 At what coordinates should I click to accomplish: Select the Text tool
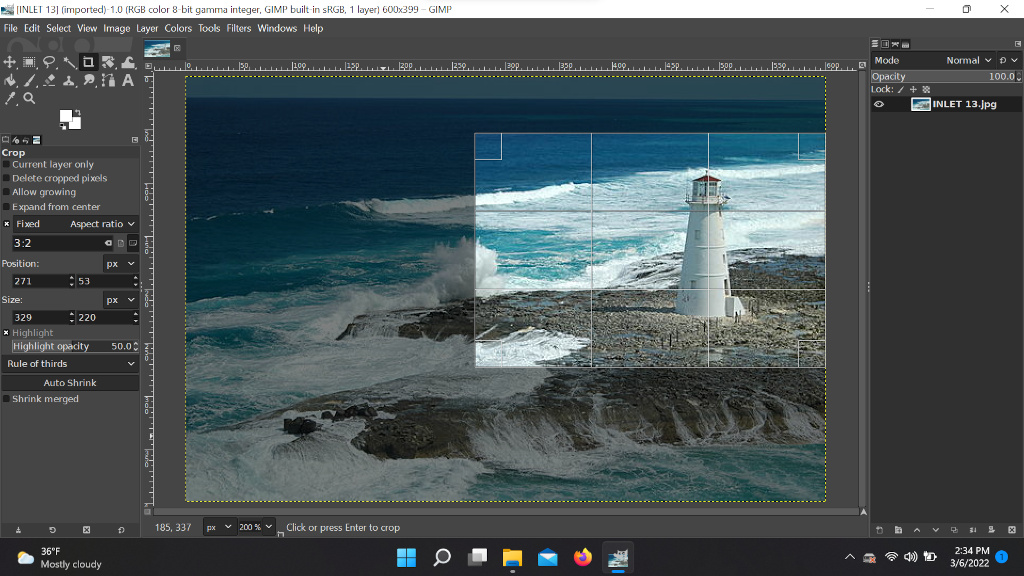[x=128, y=80]
